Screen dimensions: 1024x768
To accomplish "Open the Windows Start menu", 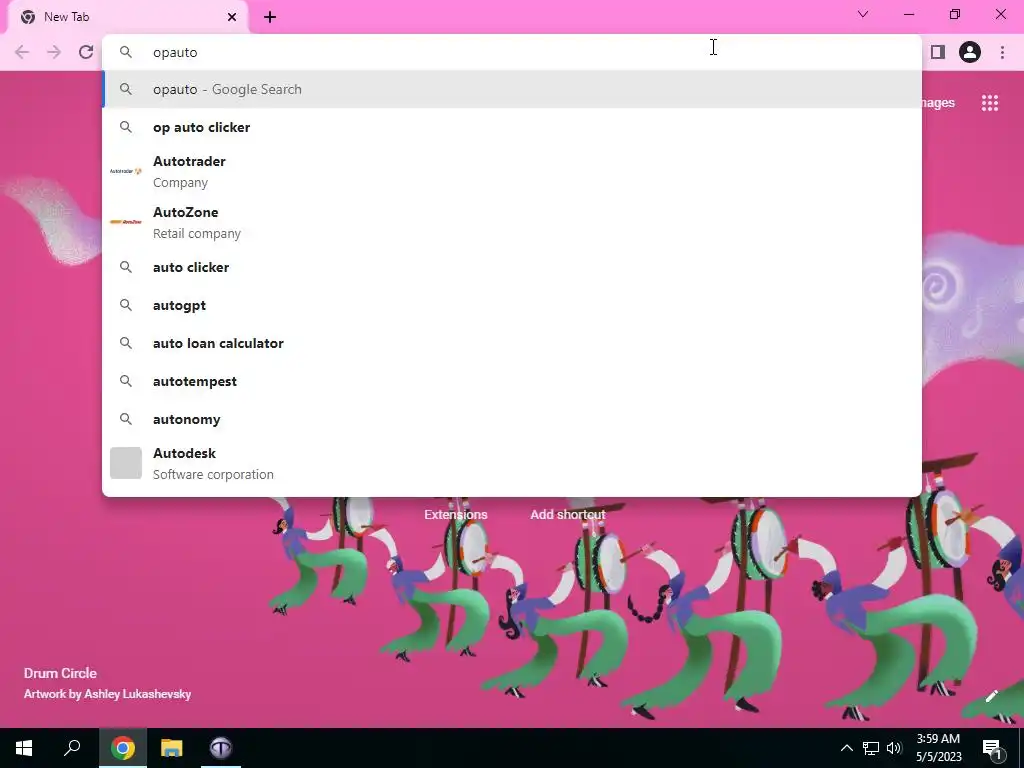I will click(x=24, y=748).
